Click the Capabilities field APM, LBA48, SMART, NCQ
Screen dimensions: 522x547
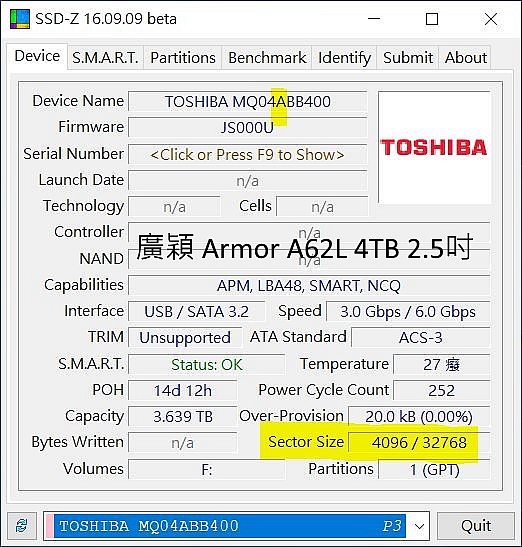[309, 286]
